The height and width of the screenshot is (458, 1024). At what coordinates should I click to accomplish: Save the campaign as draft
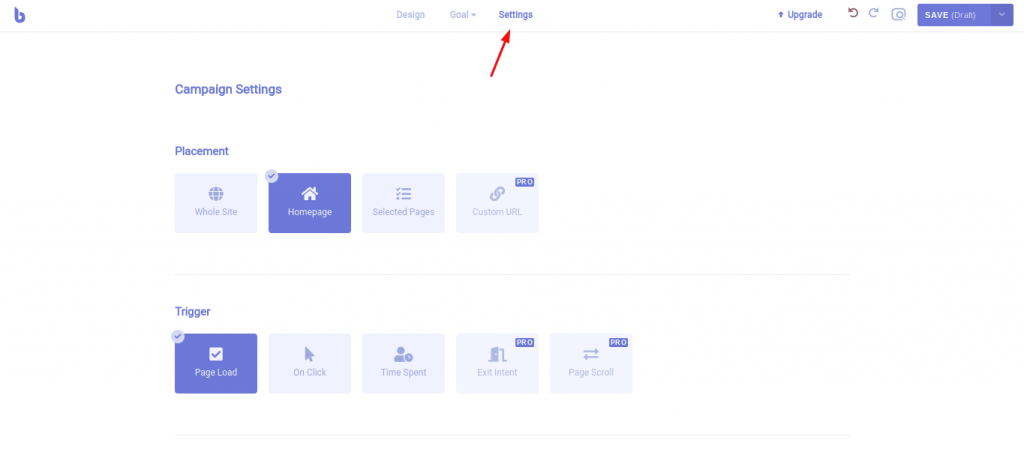click(953, 15)
